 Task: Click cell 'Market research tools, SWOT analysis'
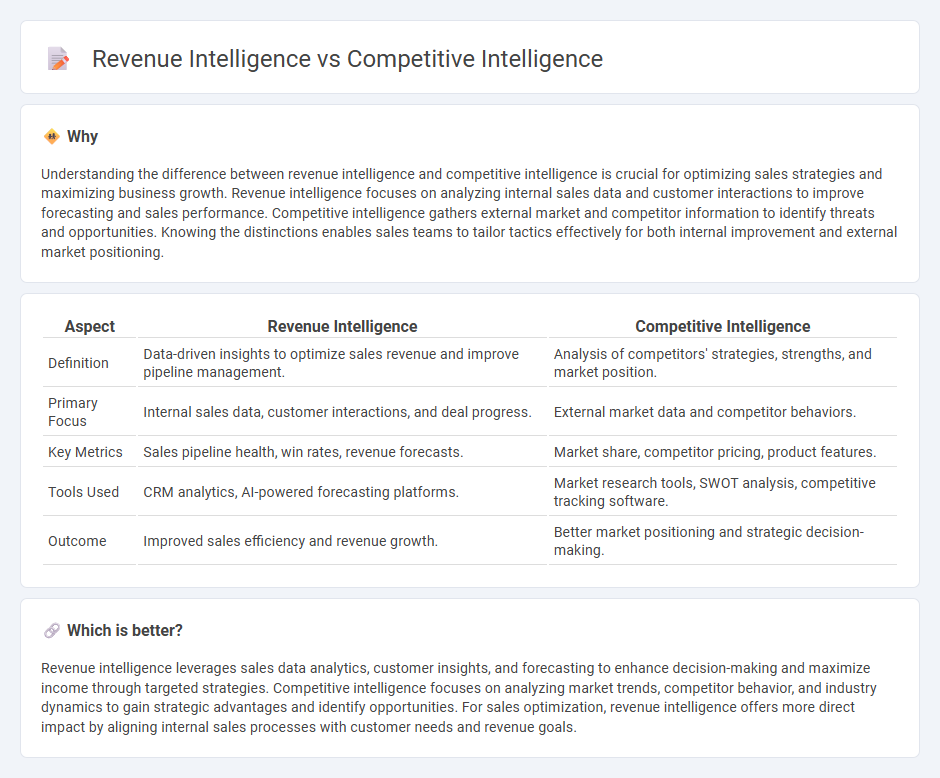[x=722, y=492]
